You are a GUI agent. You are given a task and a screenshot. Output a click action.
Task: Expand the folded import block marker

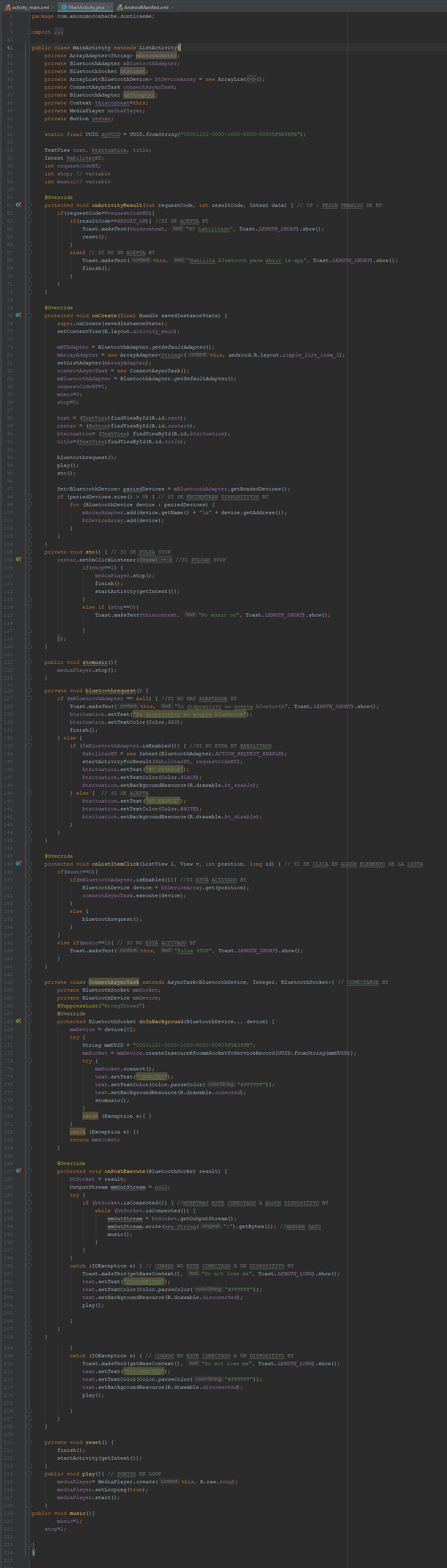(x=29, y=32)
